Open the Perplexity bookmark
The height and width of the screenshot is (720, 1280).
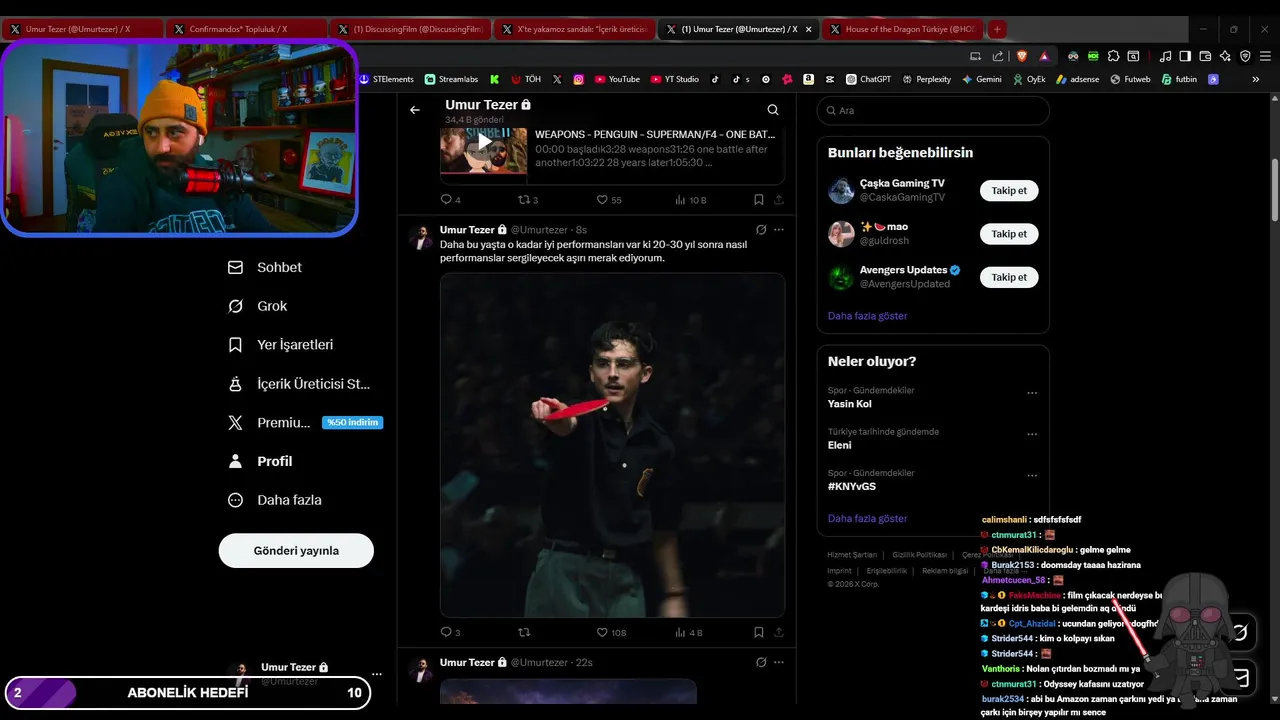[x=926, y=79]
